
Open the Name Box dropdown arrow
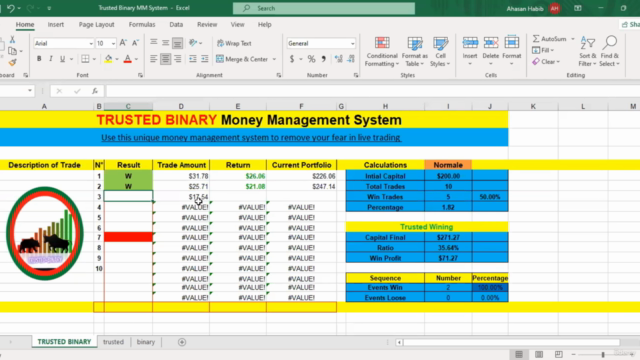pos(30,91)
